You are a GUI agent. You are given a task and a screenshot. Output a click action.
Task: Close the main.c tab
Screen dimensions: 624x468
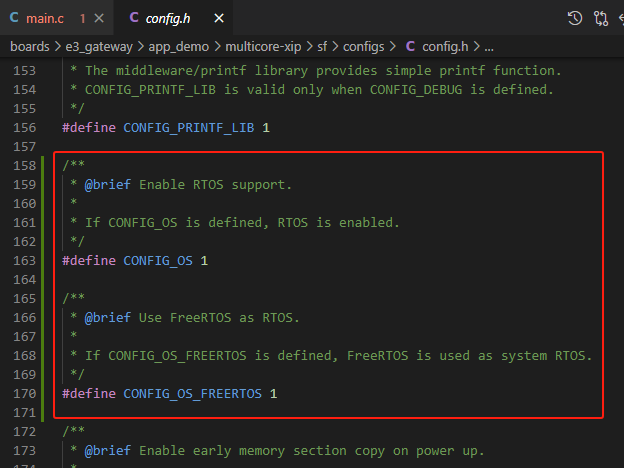pyautogui.click(x=100, y=18)
